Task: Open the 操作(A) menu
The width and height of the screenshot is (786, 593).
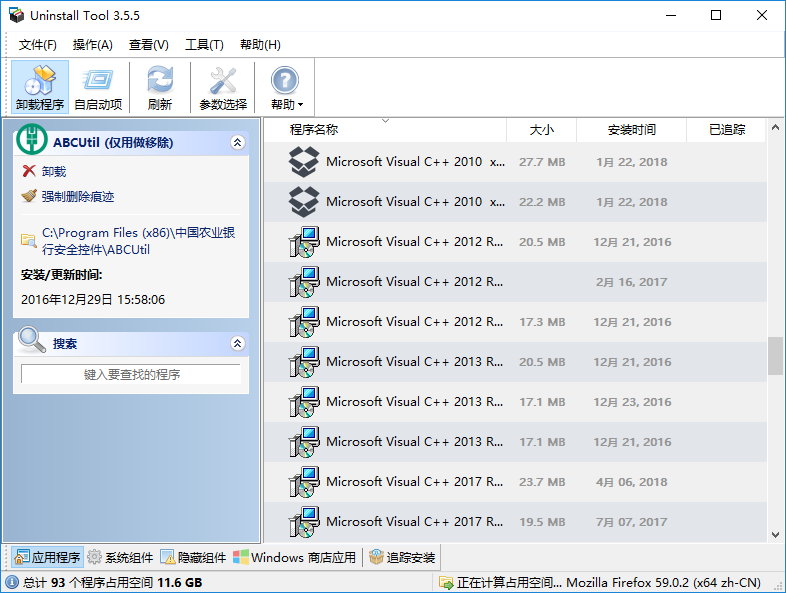Action: click(93, 45)
